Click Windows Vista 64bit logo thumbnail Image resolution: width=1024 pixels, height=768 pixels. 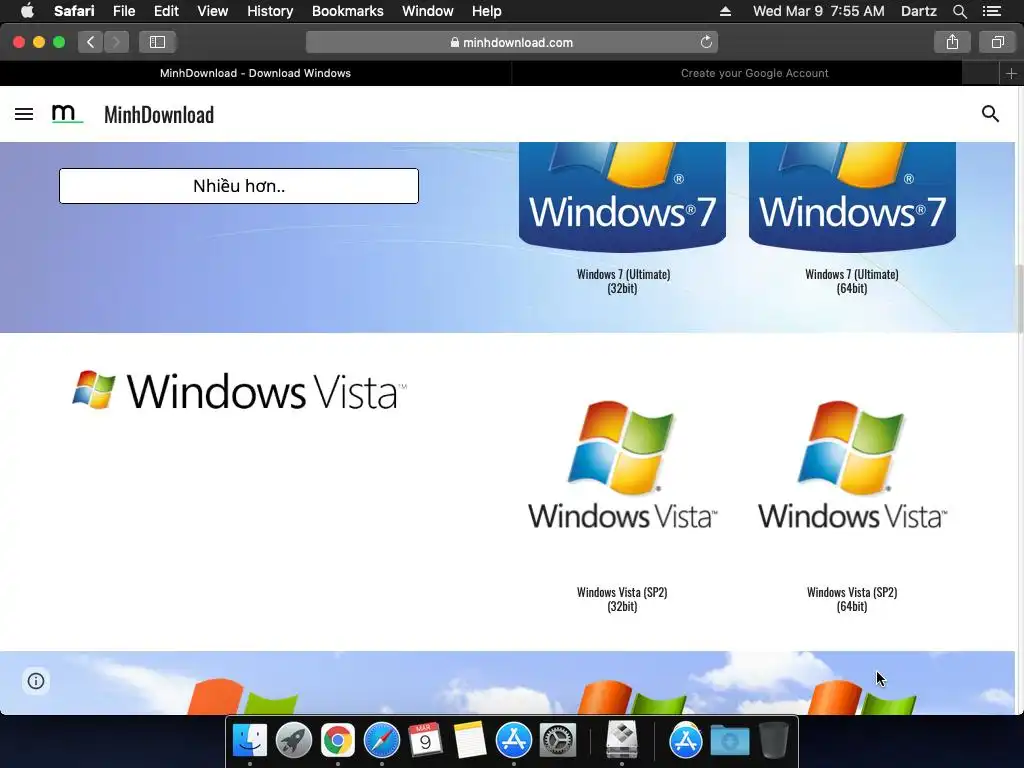click(x=852, y=465)
